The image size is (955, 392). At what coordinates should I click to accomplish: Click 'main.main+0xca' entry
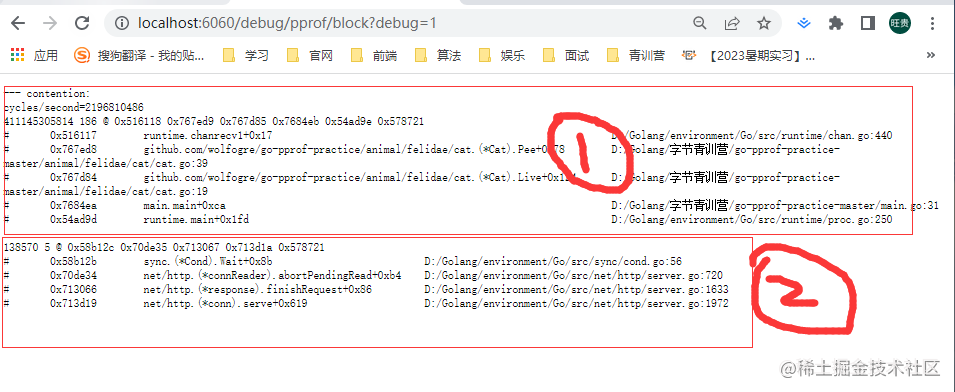click(185, 206)
